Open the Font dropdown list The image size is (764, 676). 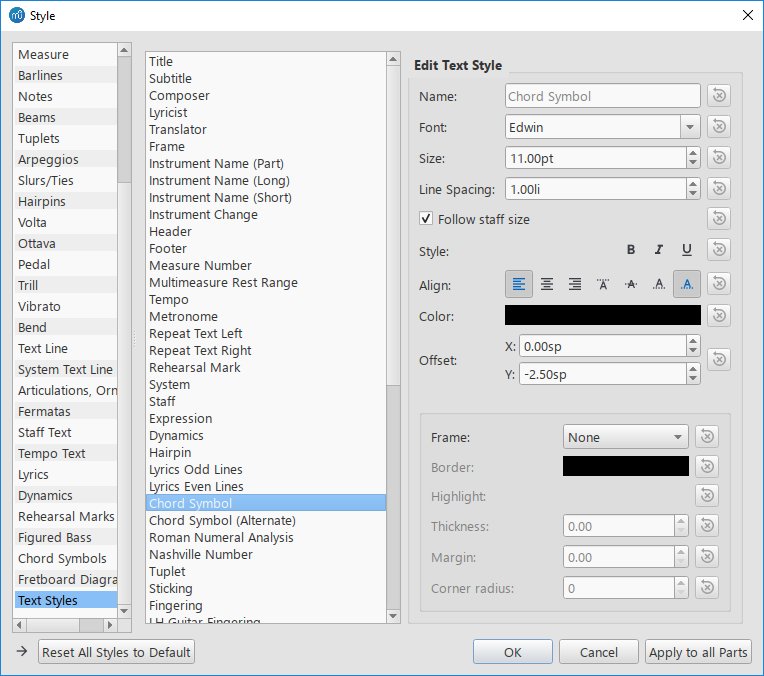tap(690, 127)
